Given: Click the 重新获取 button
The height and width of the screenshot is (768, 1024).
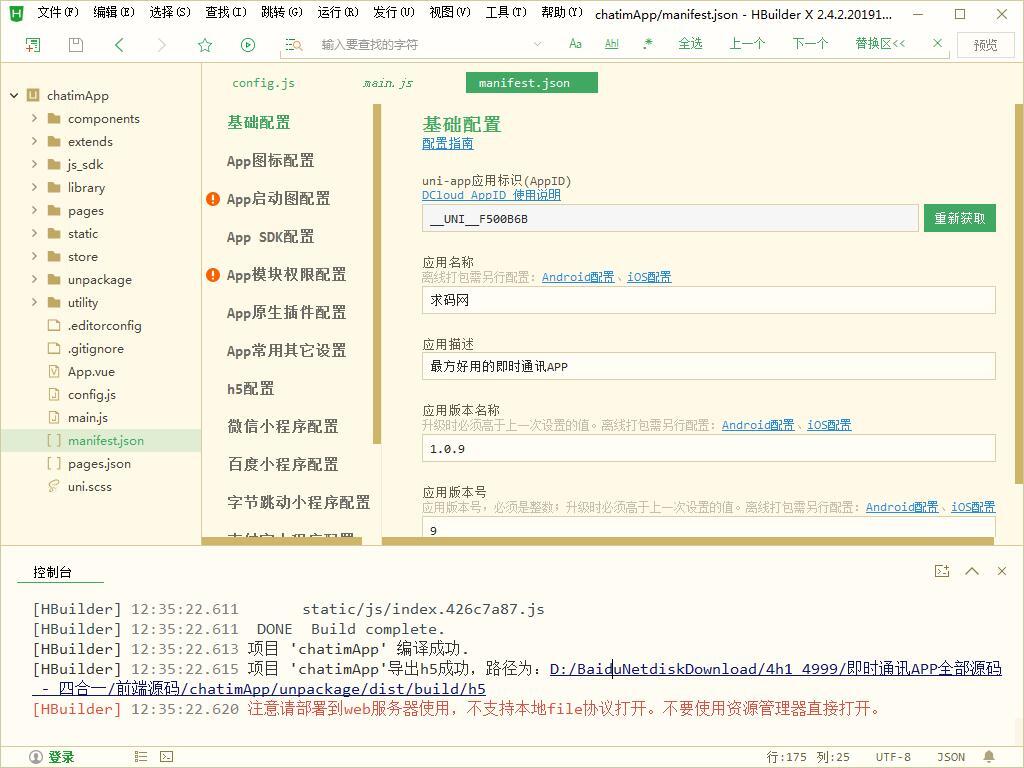Looking at the screenshot, I should pos(959,218).
